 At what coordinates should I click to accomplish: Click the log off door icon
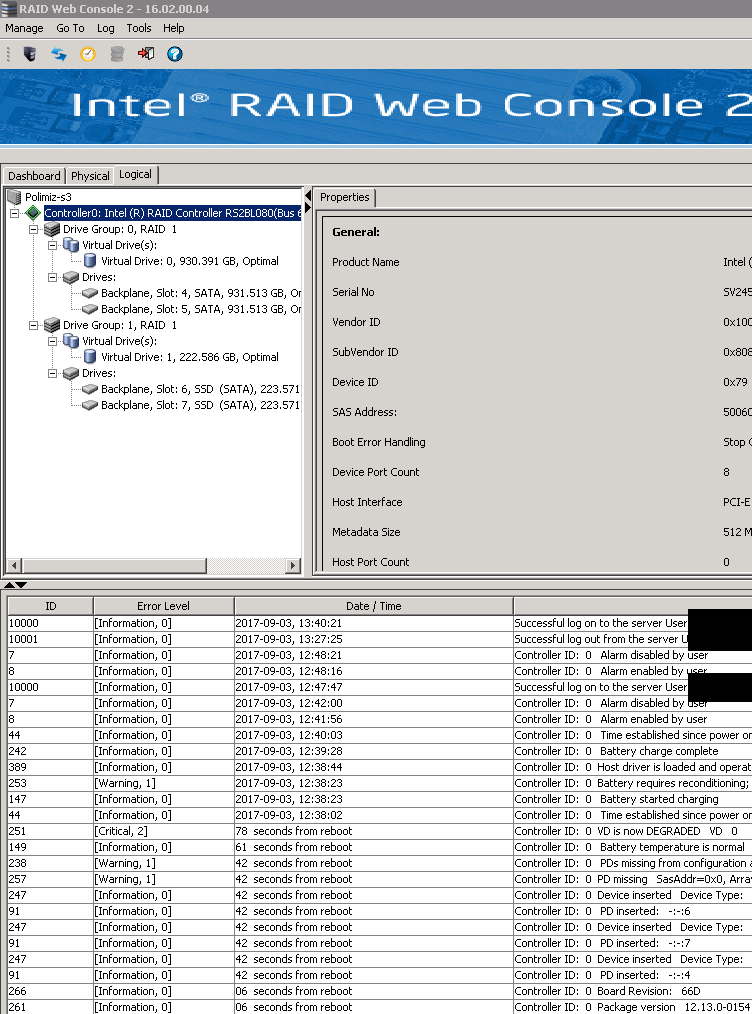tap(146, 54)
